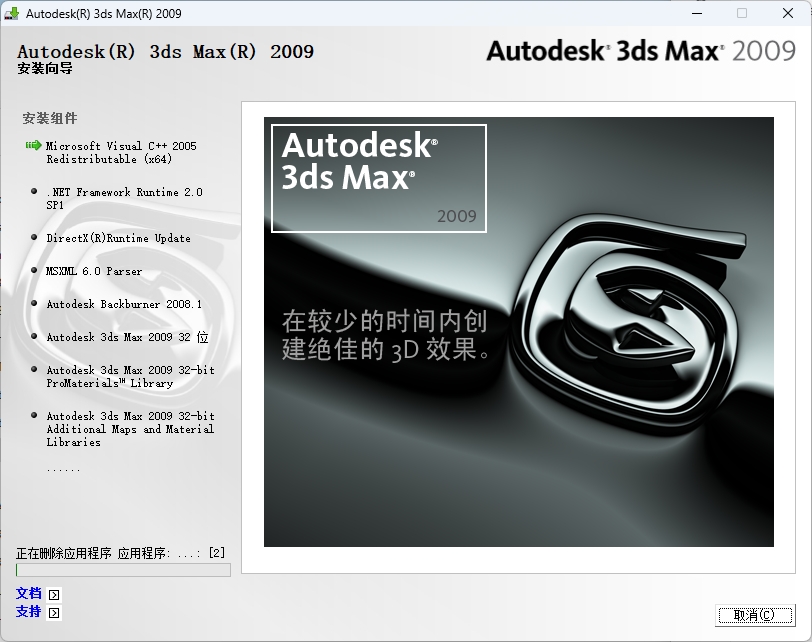Open the 文档 link
Image resolution: width=812 pixels, height=642 pixels.
(29, 593)
